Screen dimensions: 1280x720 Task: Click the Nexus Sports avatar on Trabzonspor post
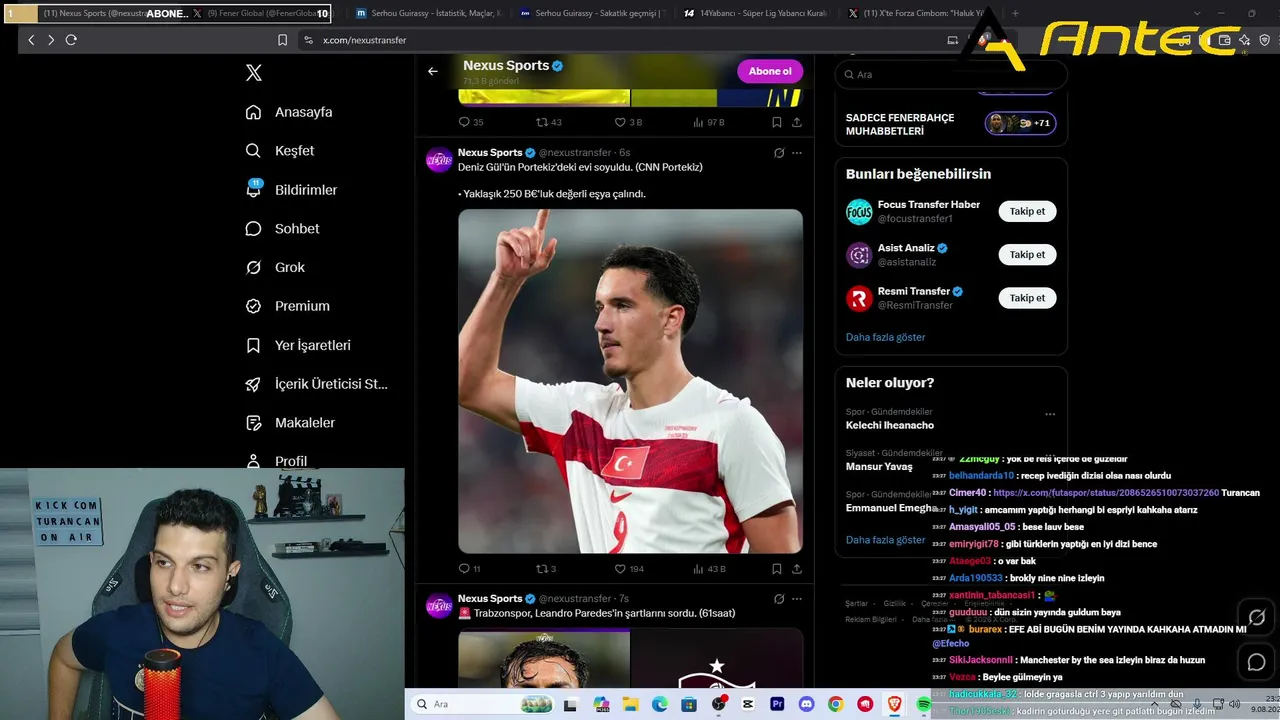(439, 606)
